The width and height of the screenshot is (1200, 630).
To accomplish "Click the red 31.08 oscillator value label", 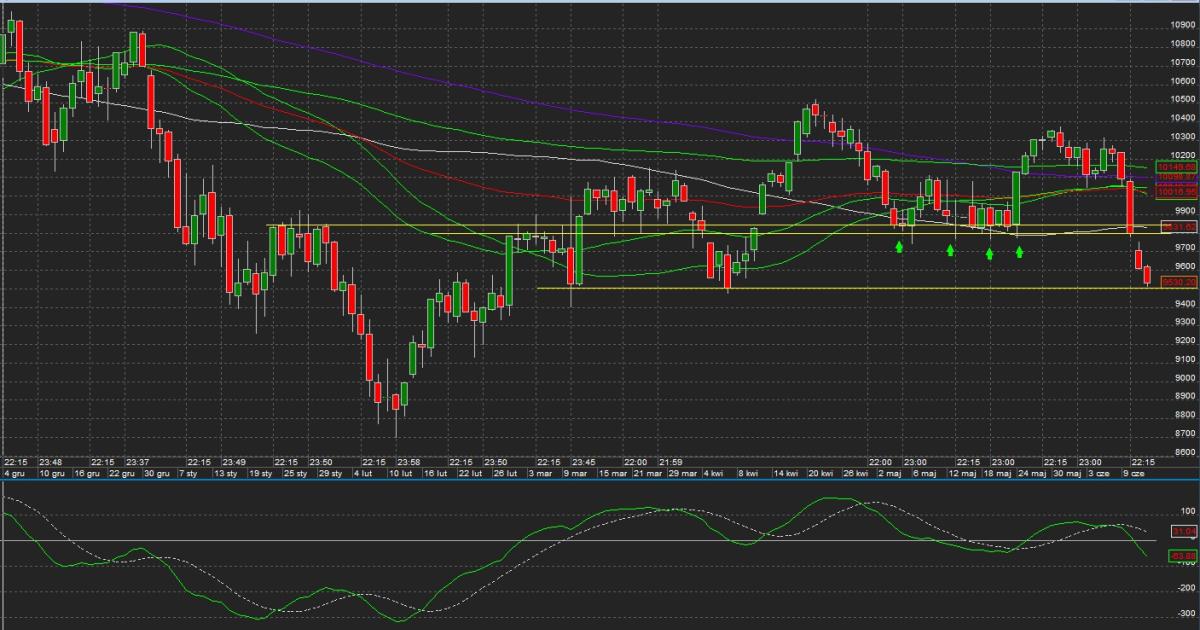I will point(1184,531).
